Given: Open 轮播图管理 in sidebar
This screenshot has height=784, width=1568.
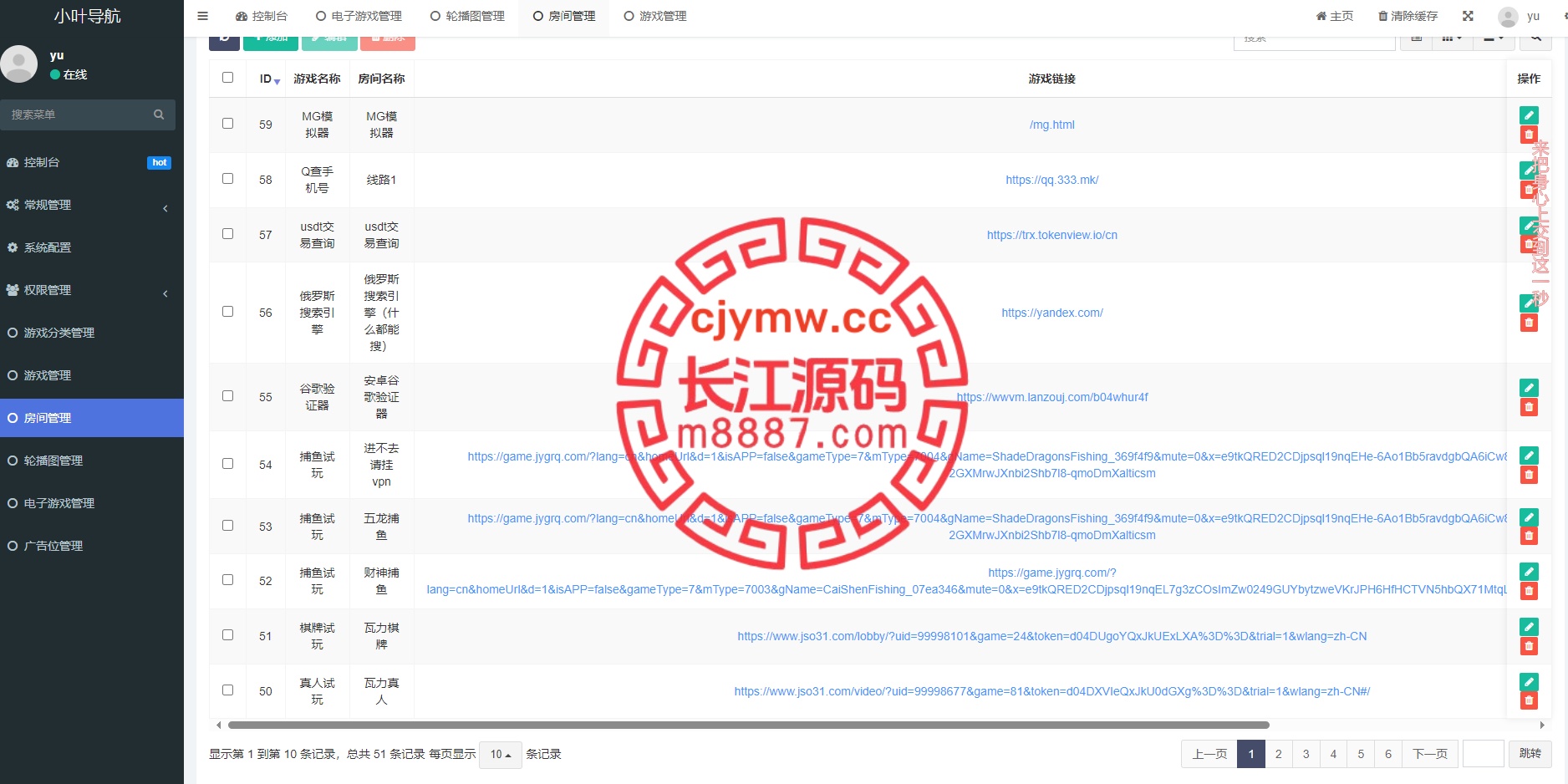Looking at the screenshot, I should (x=92, y=461).
